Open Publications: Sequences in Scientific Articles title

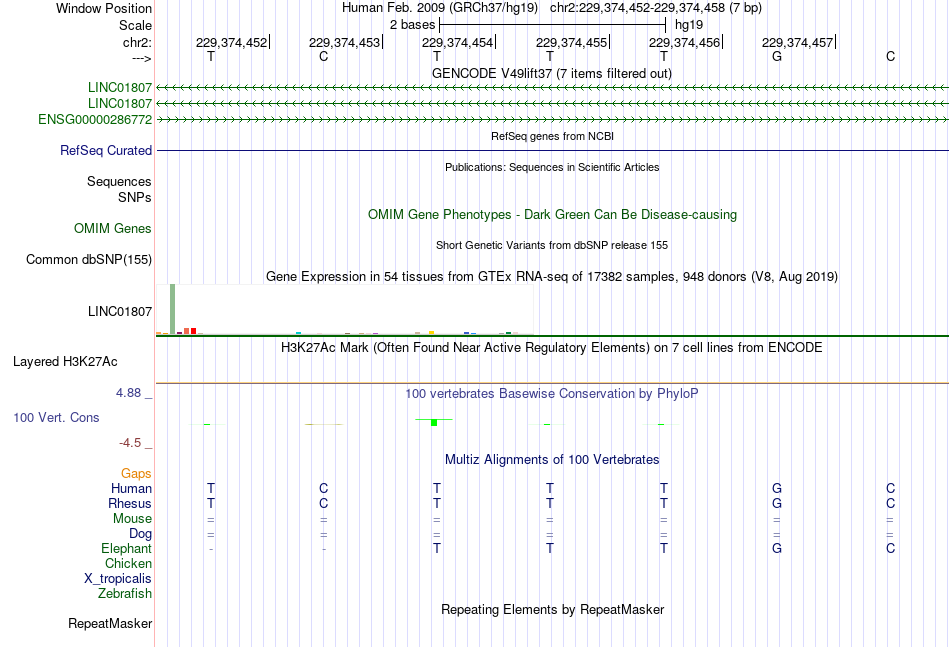click(x=552, y=167)
